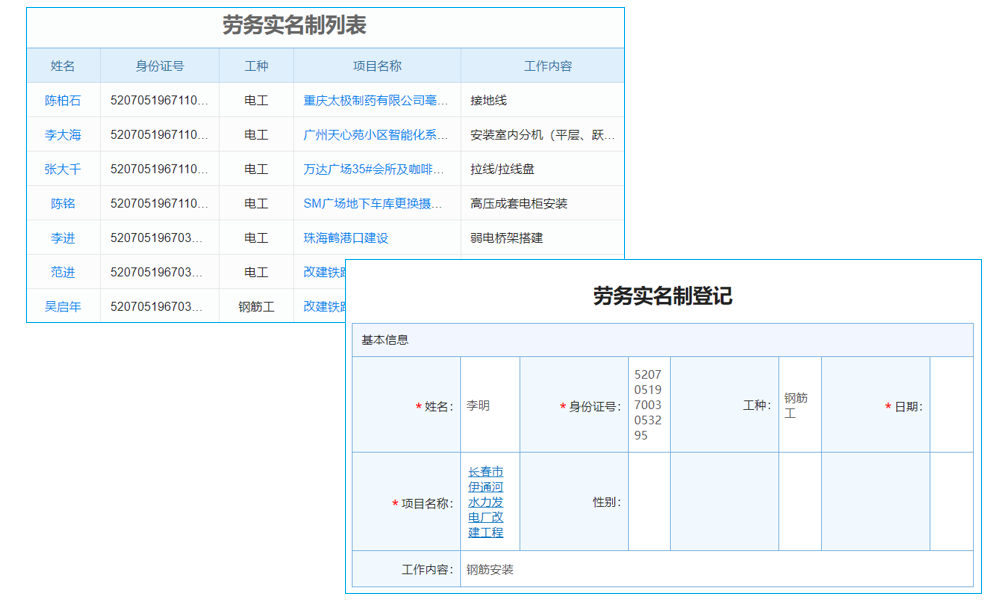This screenshot has height=600, width=1000.
Task: Click the 日期 date input field
Action: click(x=950, y=404)
